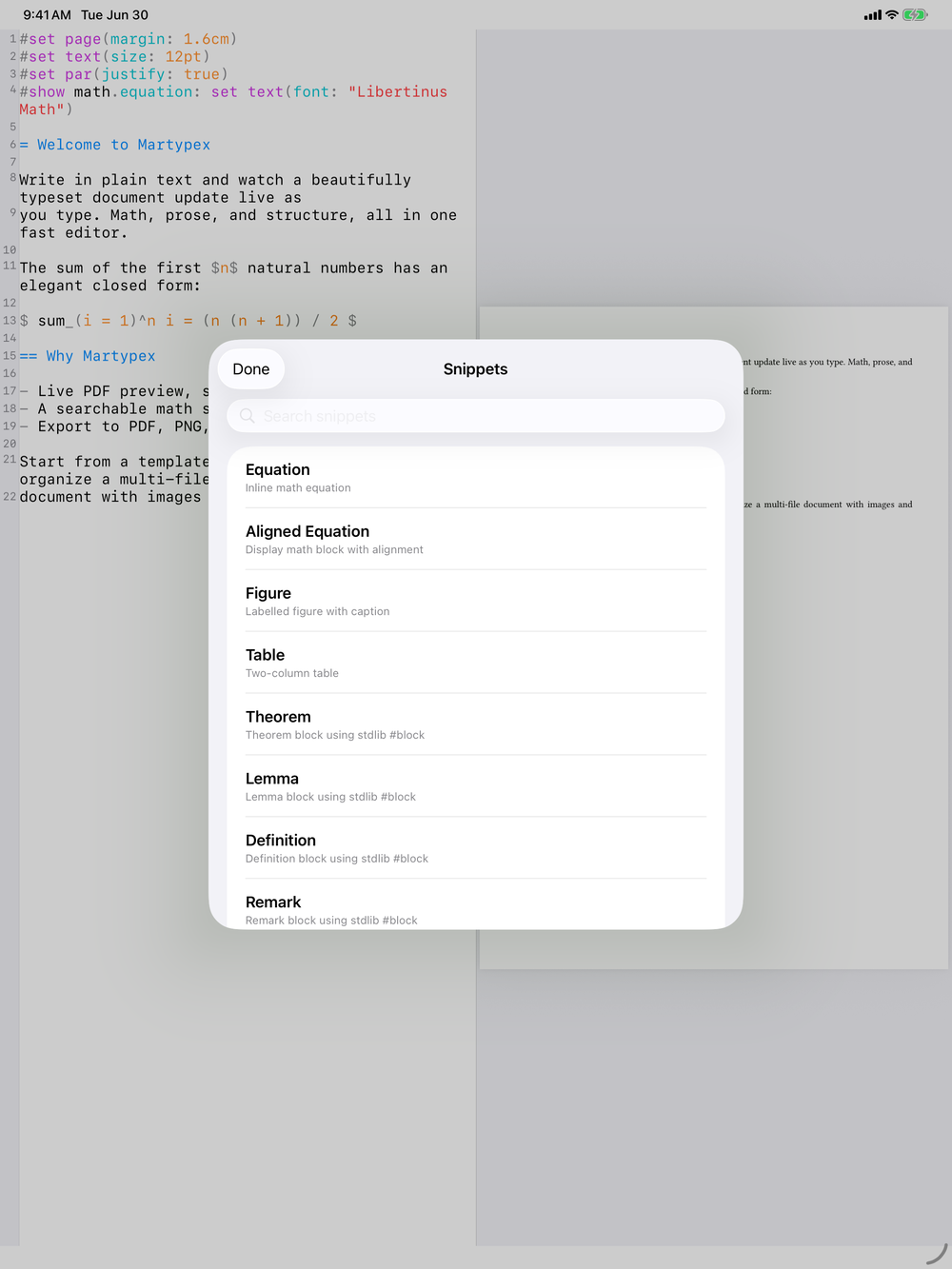Insert the Lemma snippet
The image size is (952, 1269).
coord(476,787)
